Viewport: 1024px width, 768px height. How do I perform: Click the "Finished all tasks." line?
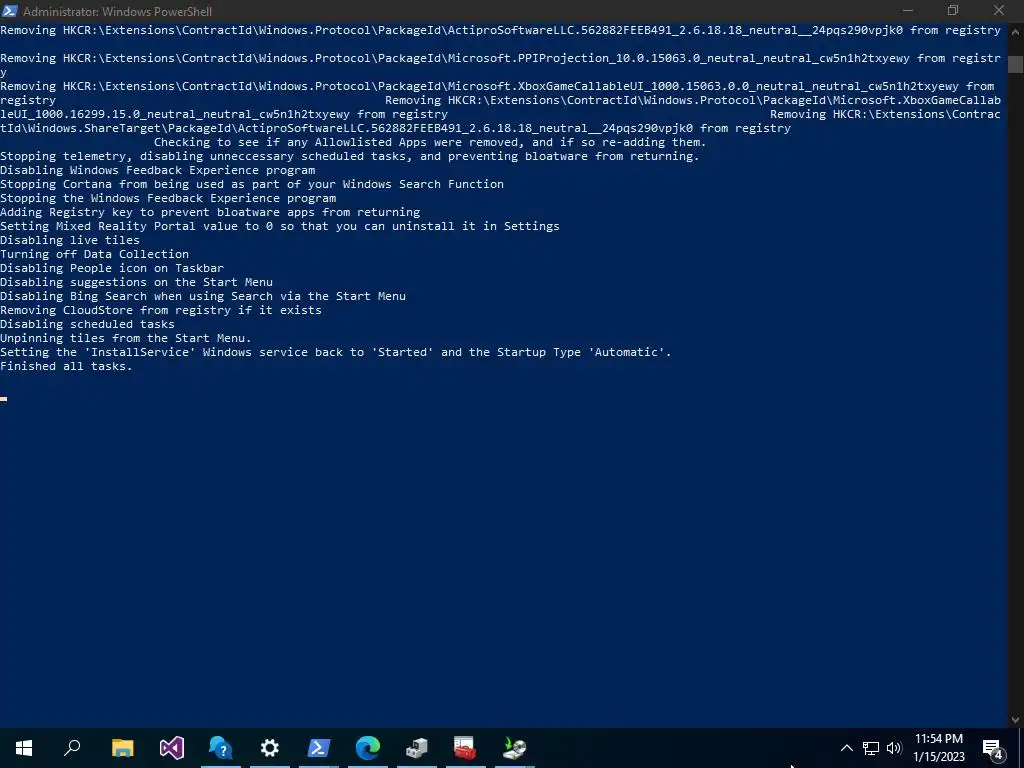[66, 366]
